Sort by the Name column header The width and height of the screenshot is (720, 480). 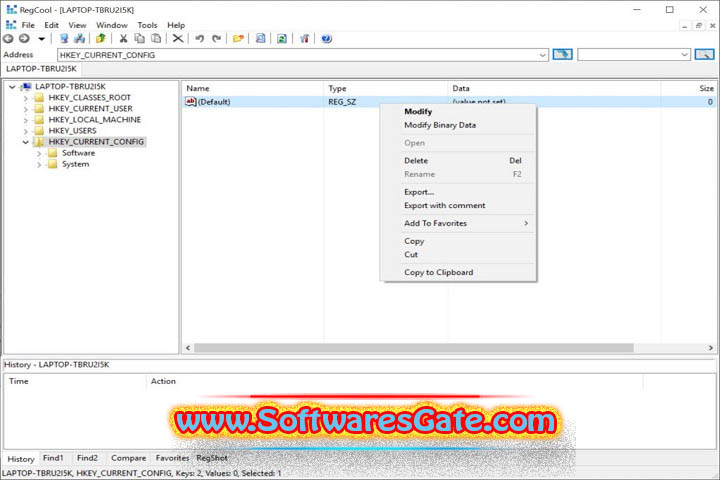(x=253, y=88)
